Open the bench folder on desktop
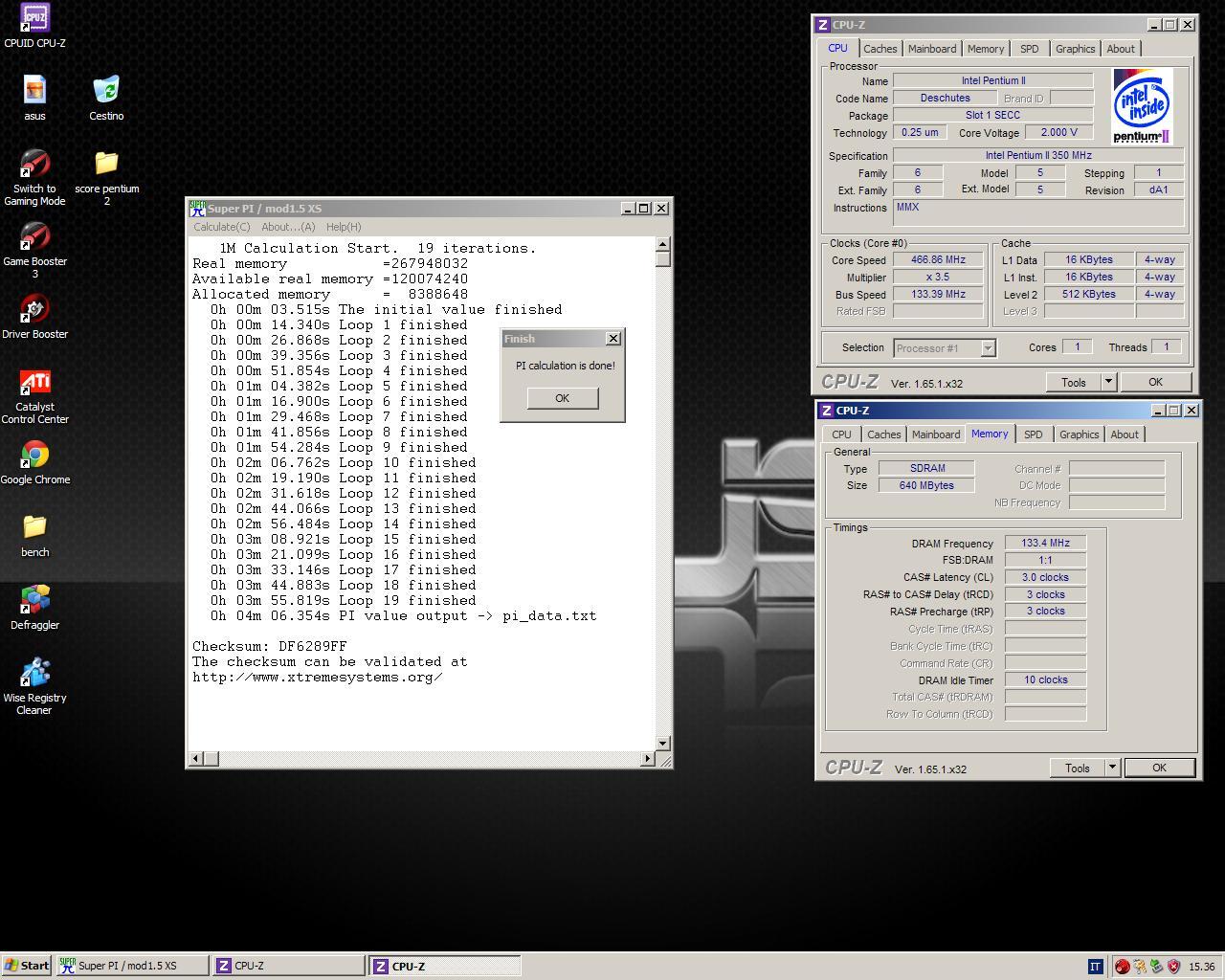 (34, 536)
